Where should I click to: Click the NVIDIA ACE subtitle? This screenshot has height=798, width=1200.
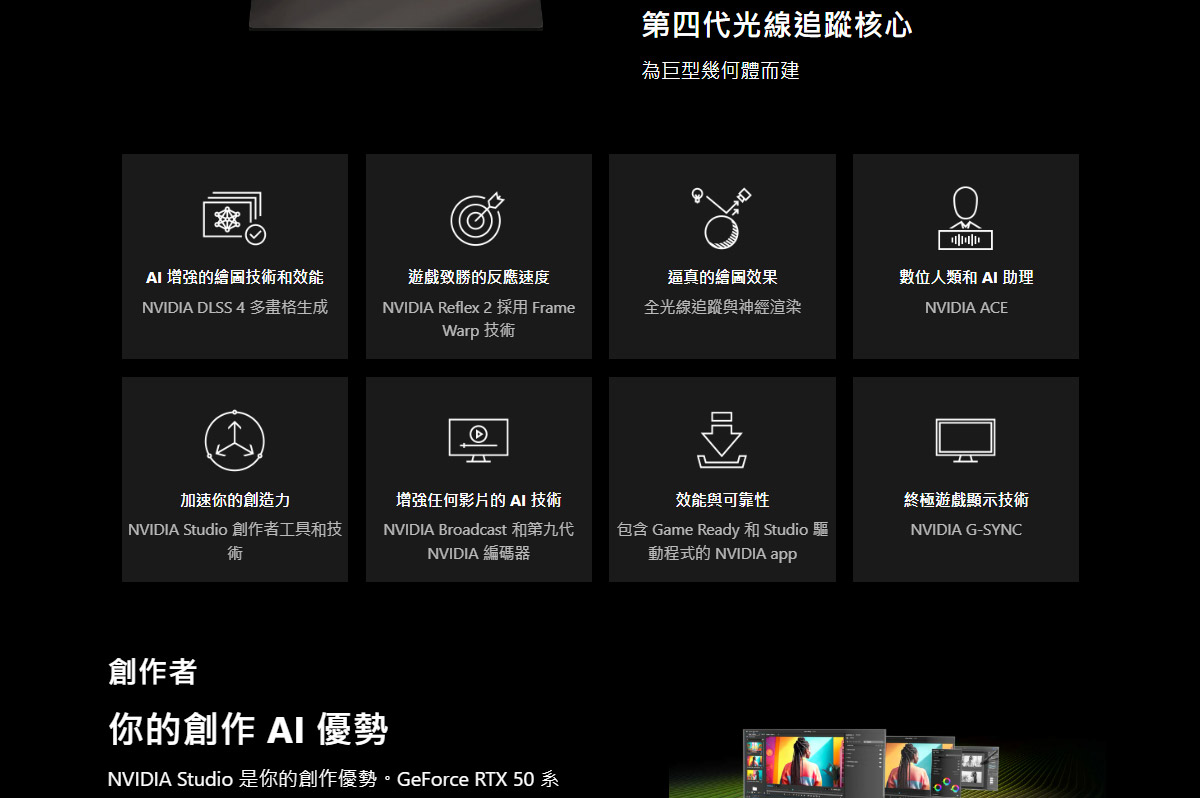click(x=966, y=307)
